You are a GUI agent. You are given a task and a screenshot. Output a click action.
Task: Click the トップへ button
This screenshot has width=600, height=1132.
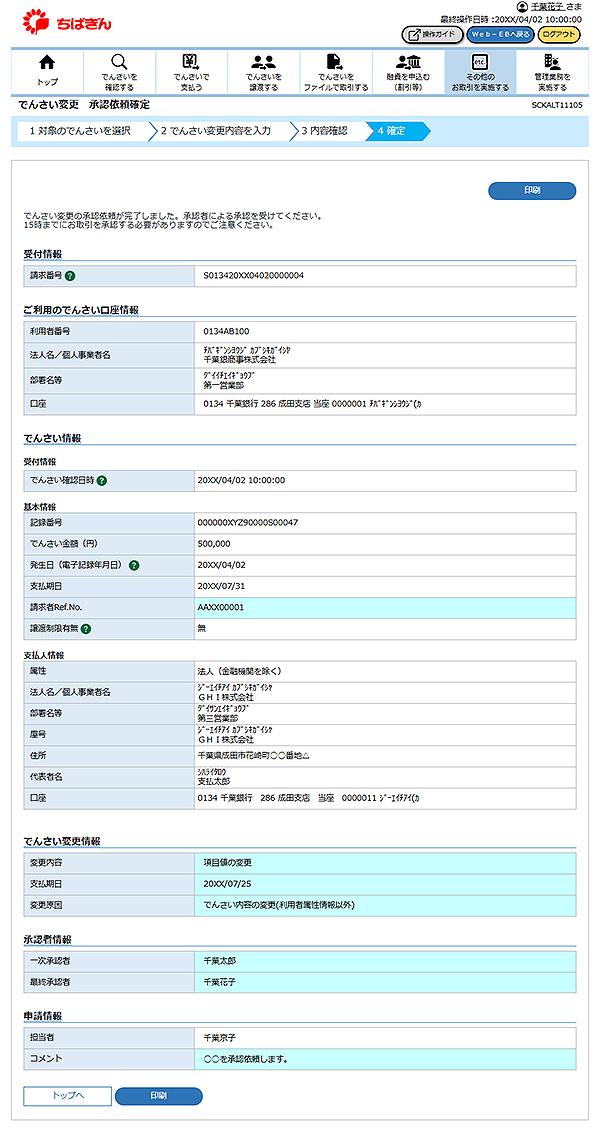tap(68, 1096)
